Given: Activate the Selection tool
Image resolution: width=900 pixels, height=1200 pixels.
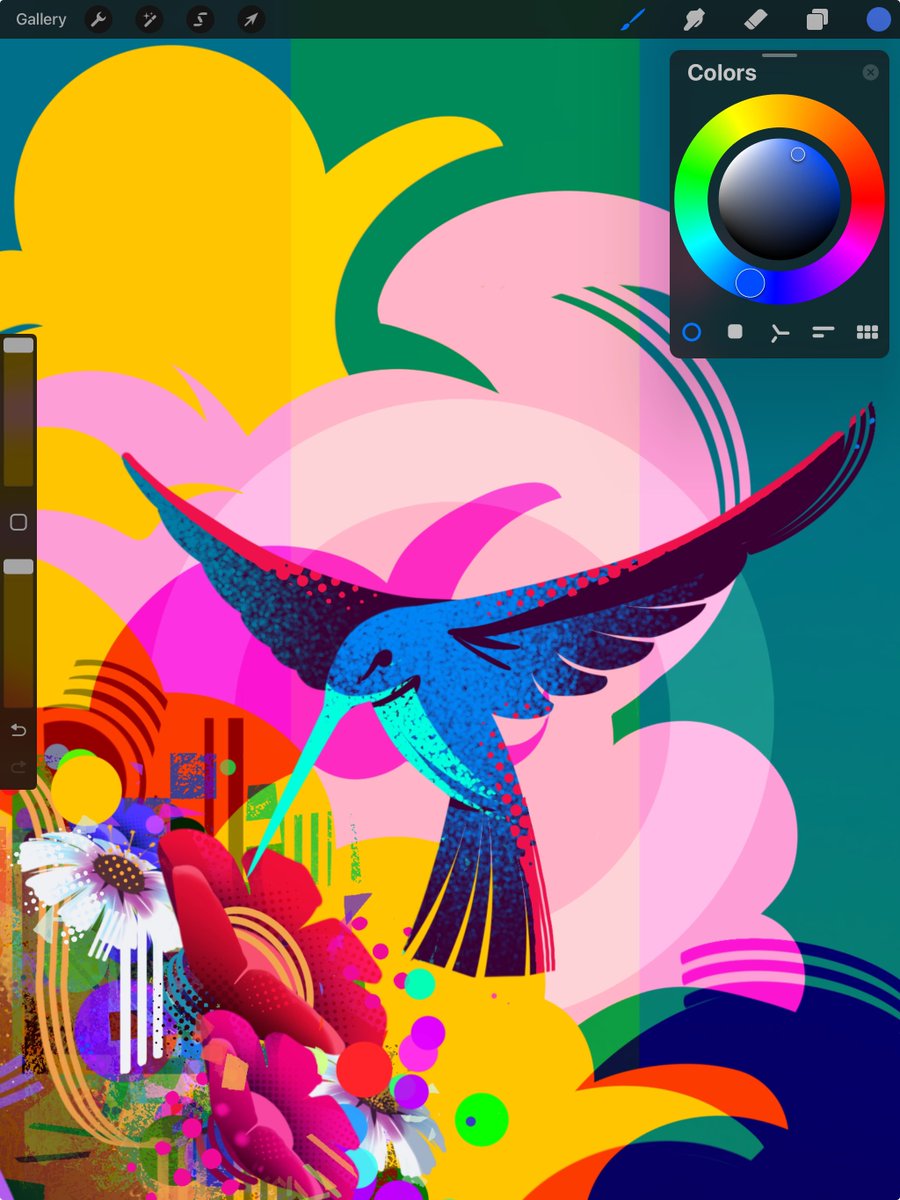Looking at the screenshot, I should click(200, 19).
